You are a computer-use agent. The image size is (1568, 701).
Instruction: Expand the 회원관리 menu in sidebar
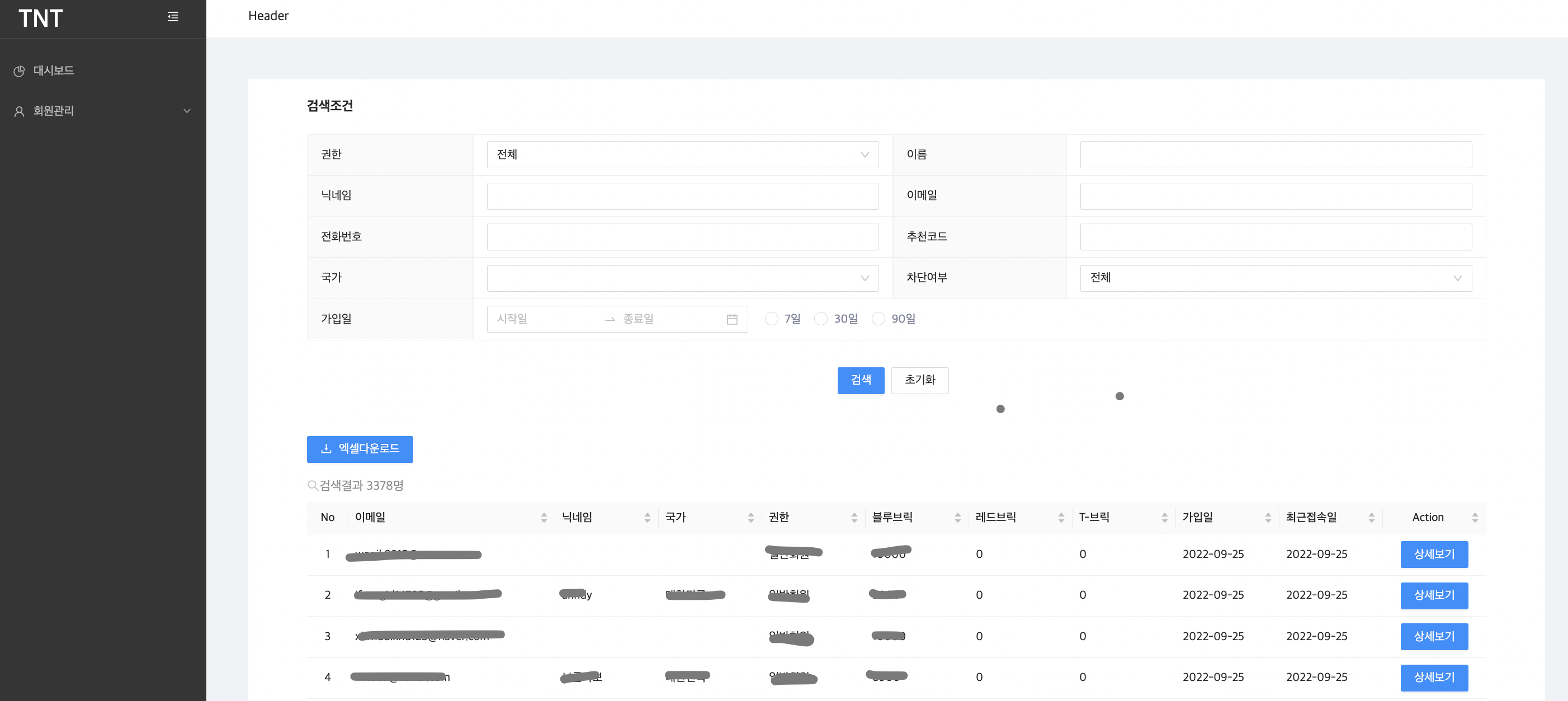point(187,111)
